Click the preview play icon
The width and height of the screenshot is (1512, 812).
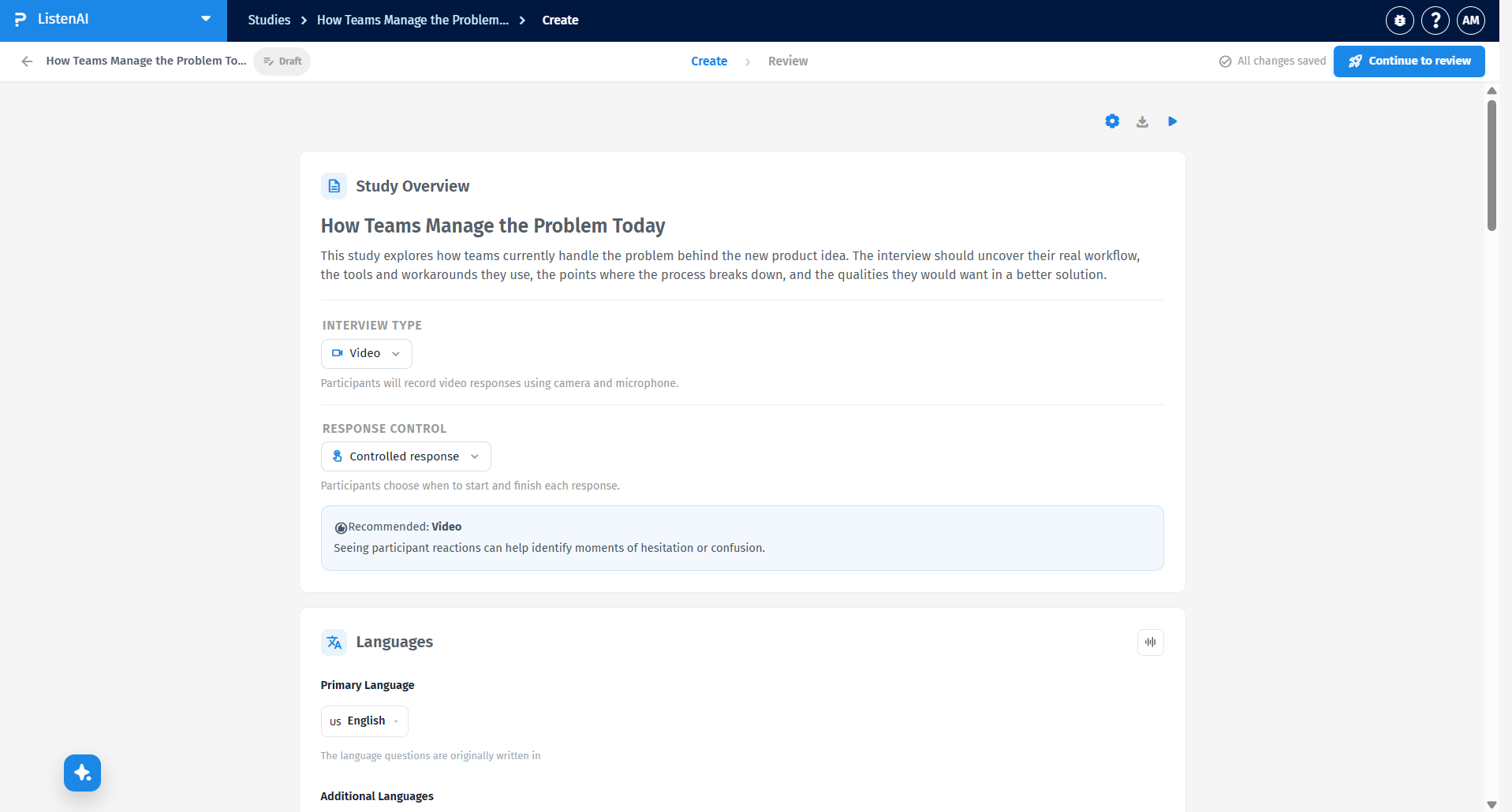pos(1172,121)
